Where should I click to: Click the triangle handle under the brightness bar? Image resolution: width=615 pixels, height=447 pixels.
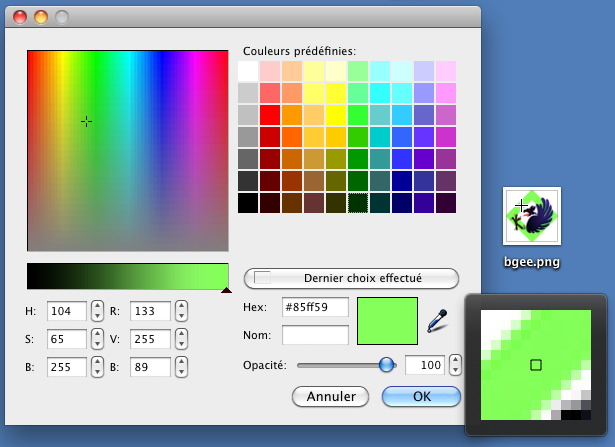(226, 290)
